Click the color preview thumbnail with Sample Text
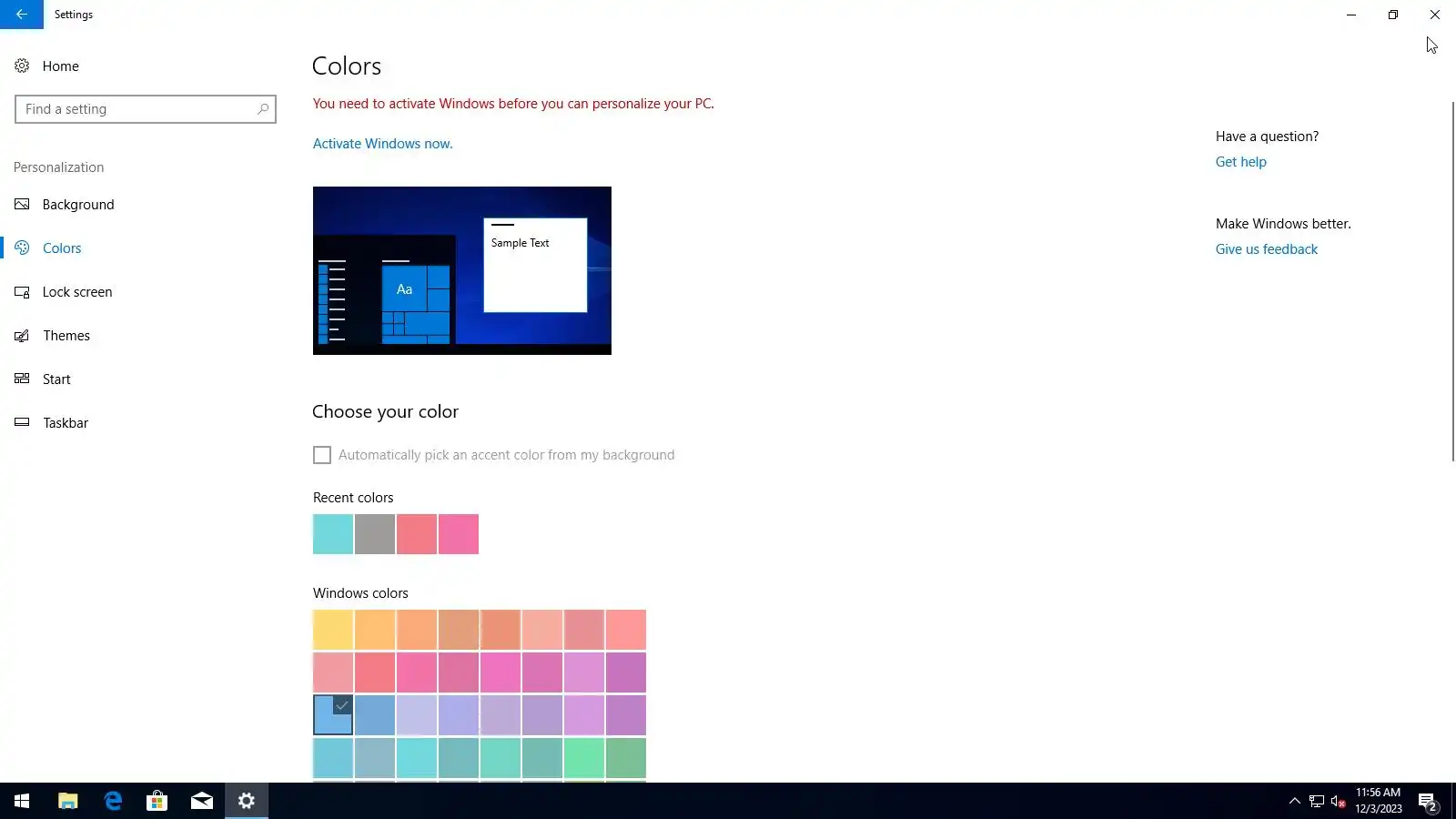This screenshot has height=819, width=1456. pyautogui.click(x=462, y=270)
